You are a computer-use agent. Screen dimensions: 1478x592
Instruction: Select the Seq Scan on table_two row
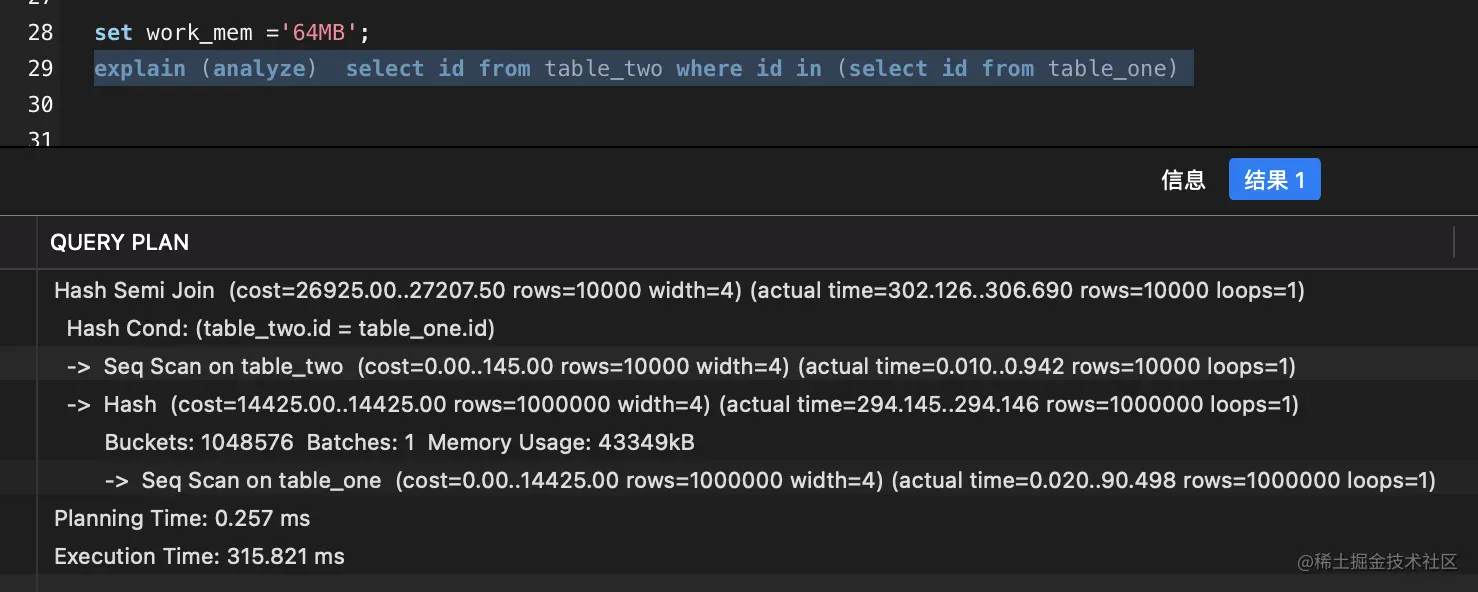point(680,367)
